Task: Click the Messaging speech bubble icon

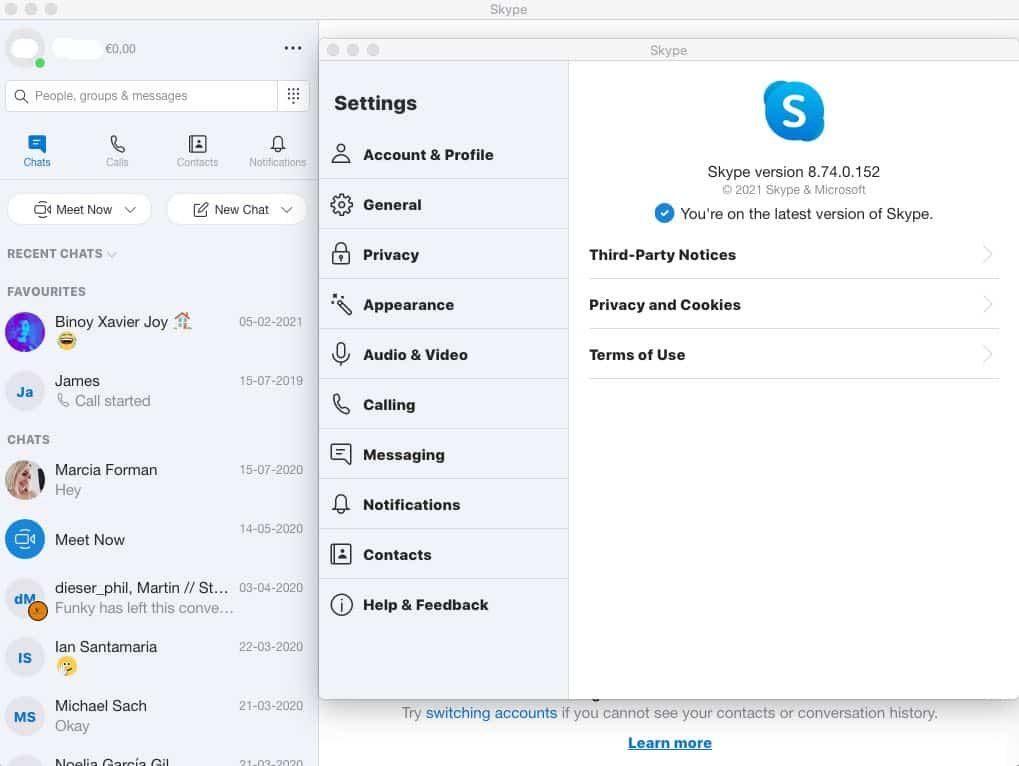Action: point(341,453)
